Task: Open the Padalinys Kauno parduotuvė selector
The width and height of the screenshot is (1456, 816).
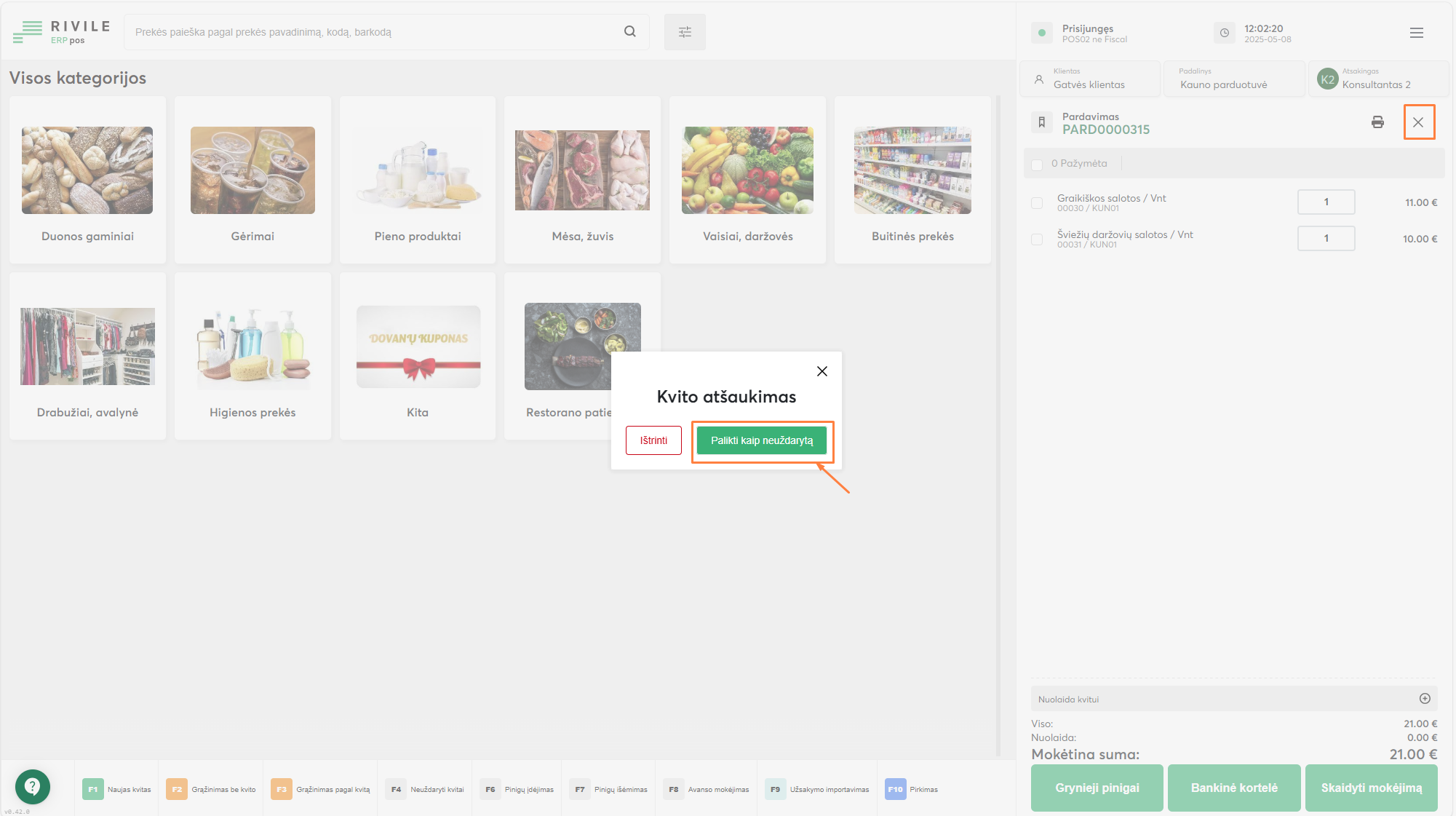Action: [1233, 79]
